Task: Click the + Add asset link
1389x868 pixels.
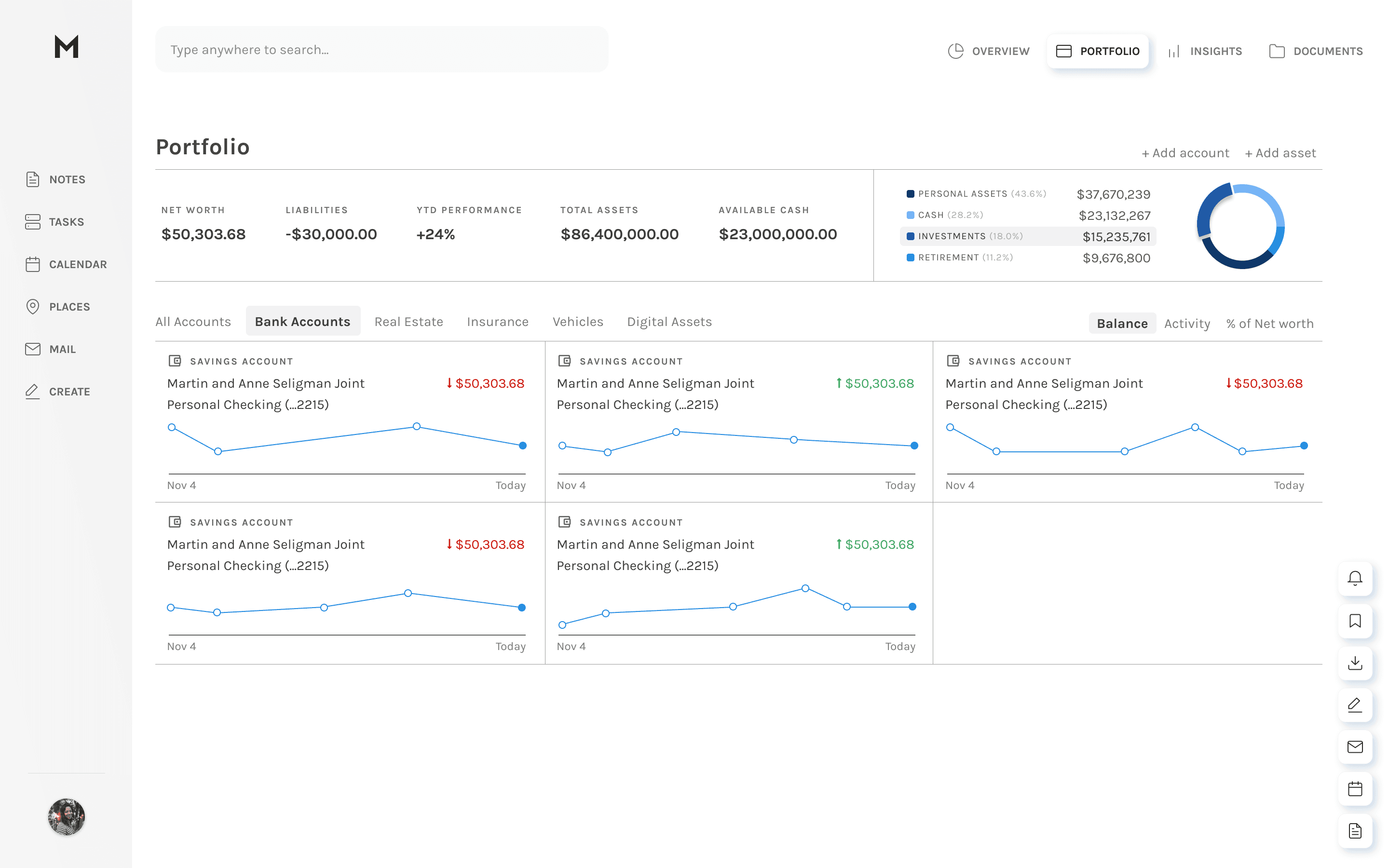Action: click(x=1280, y=153)
